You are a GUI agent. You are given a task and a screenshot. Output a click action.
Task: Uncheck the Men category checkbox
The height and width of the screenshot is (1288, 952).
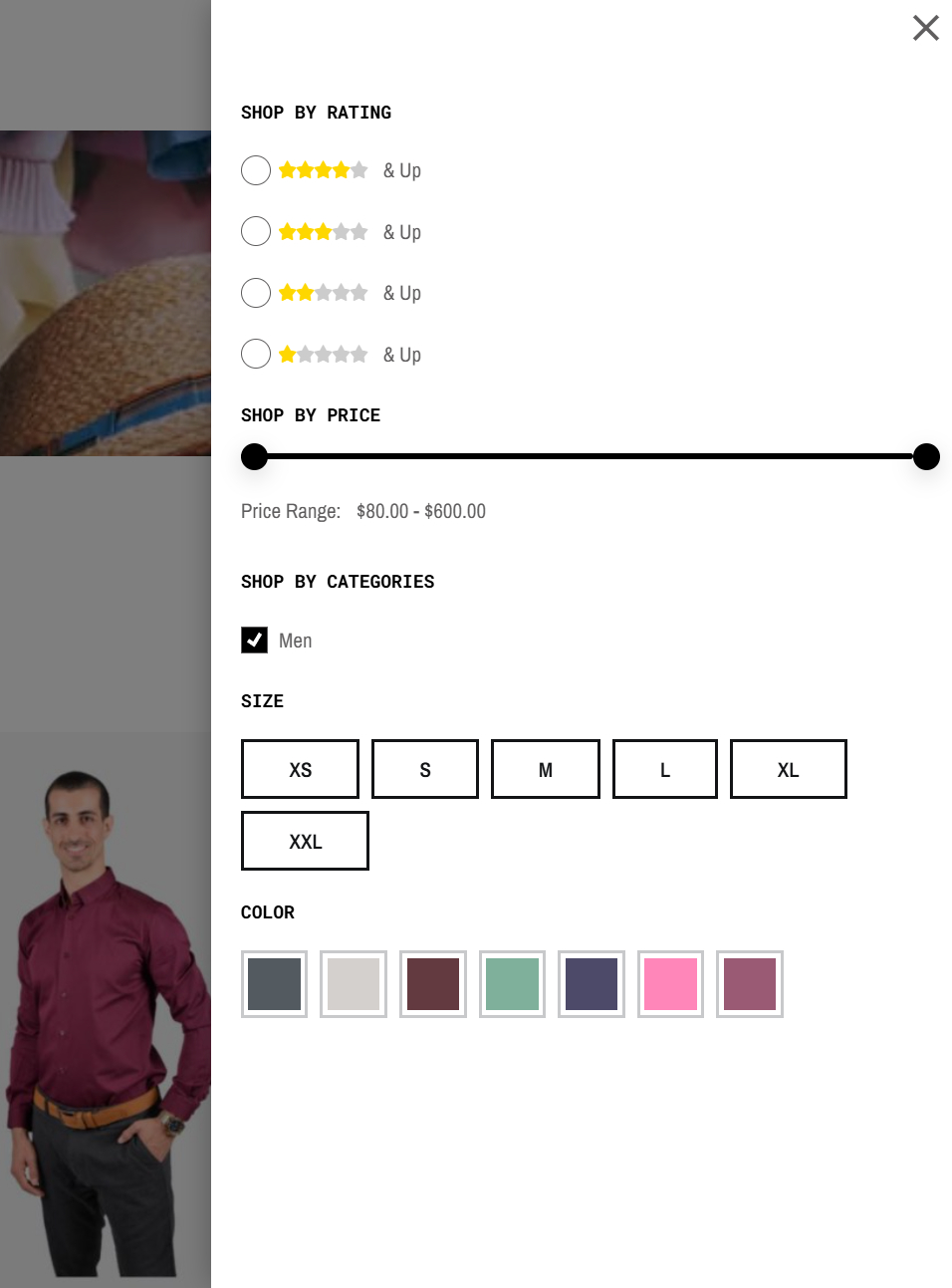255,640
